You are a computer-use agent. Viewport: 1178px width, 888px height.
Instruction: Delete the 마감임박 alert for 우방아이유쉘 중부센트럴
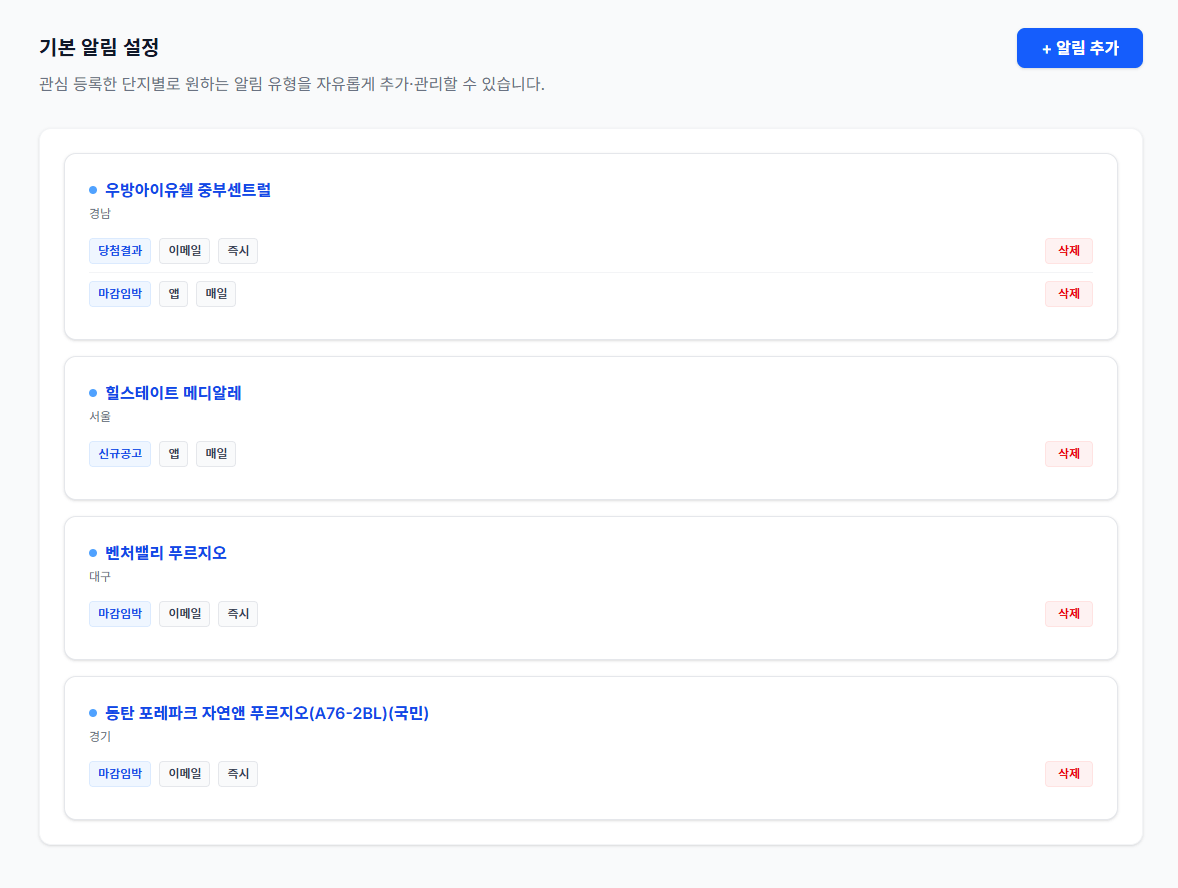1068,293
